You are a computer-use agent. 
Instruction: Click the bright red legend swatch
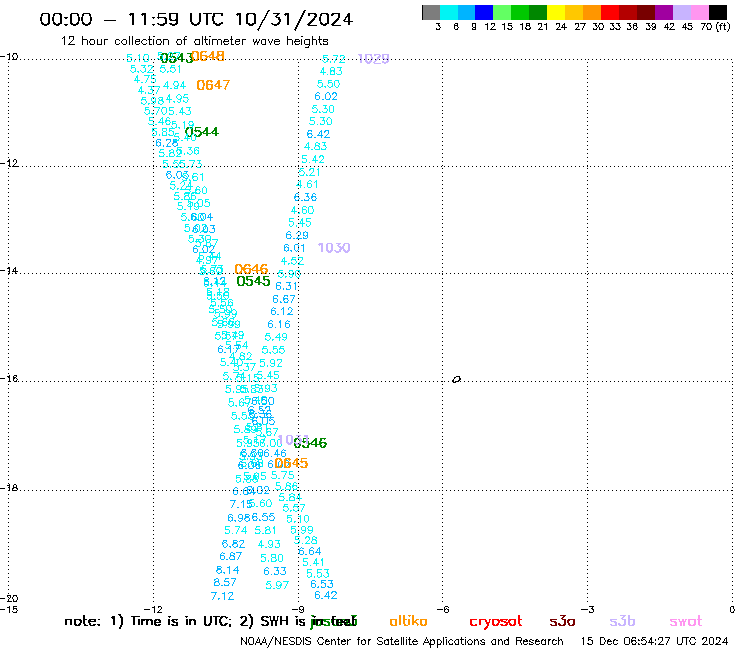pos(610,12)
